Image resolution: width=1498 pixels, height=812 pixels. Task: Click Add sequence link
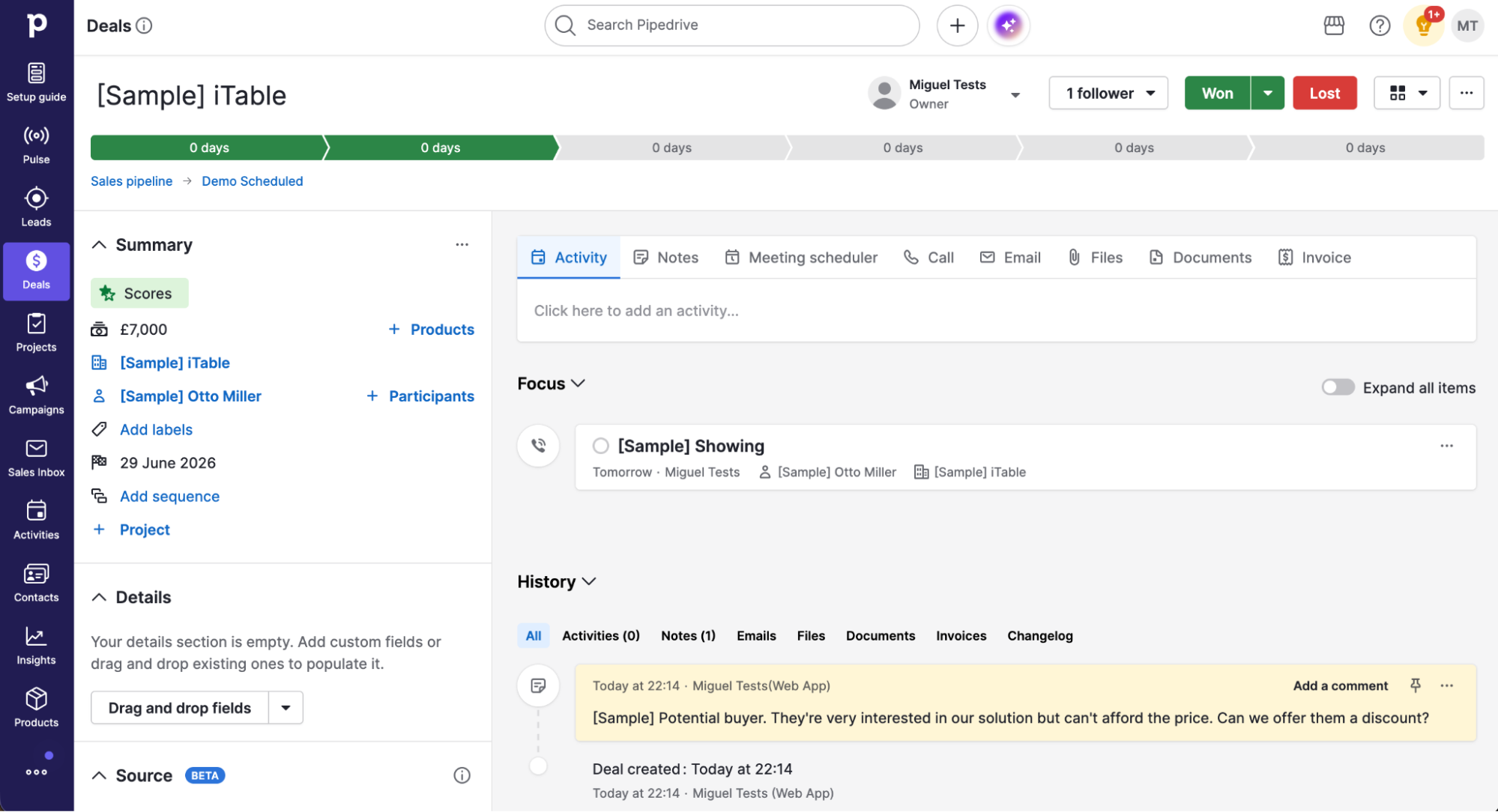pos(169,497)
